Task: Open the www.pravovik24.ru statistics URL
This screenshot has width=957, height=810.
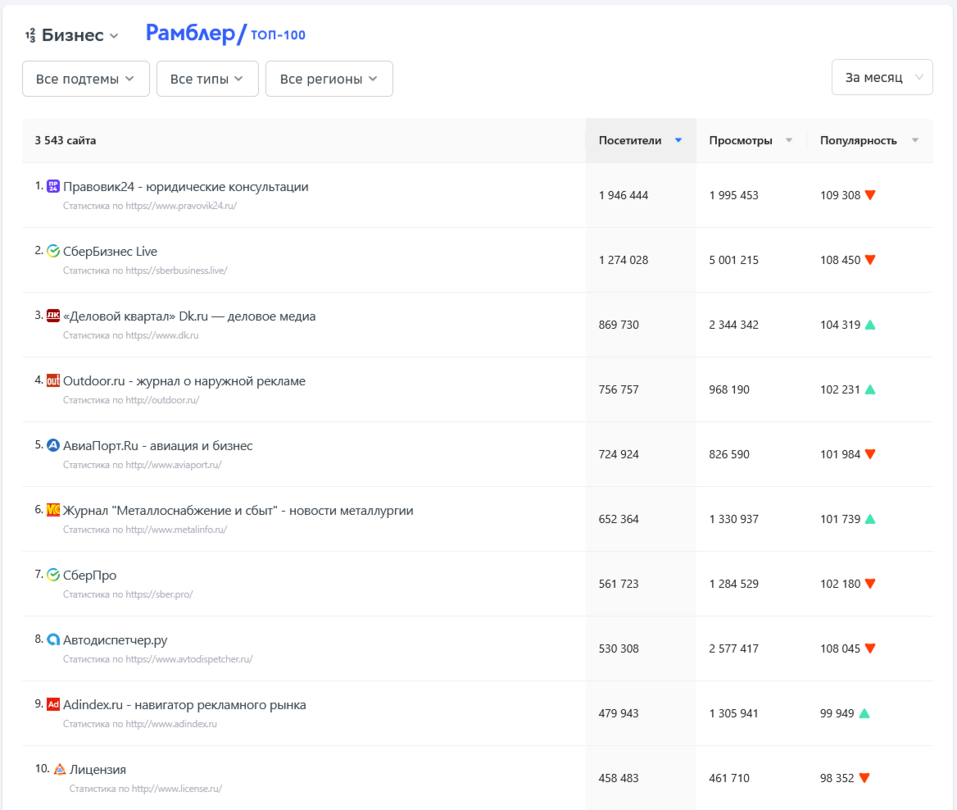Action: [x=150, y=206]
